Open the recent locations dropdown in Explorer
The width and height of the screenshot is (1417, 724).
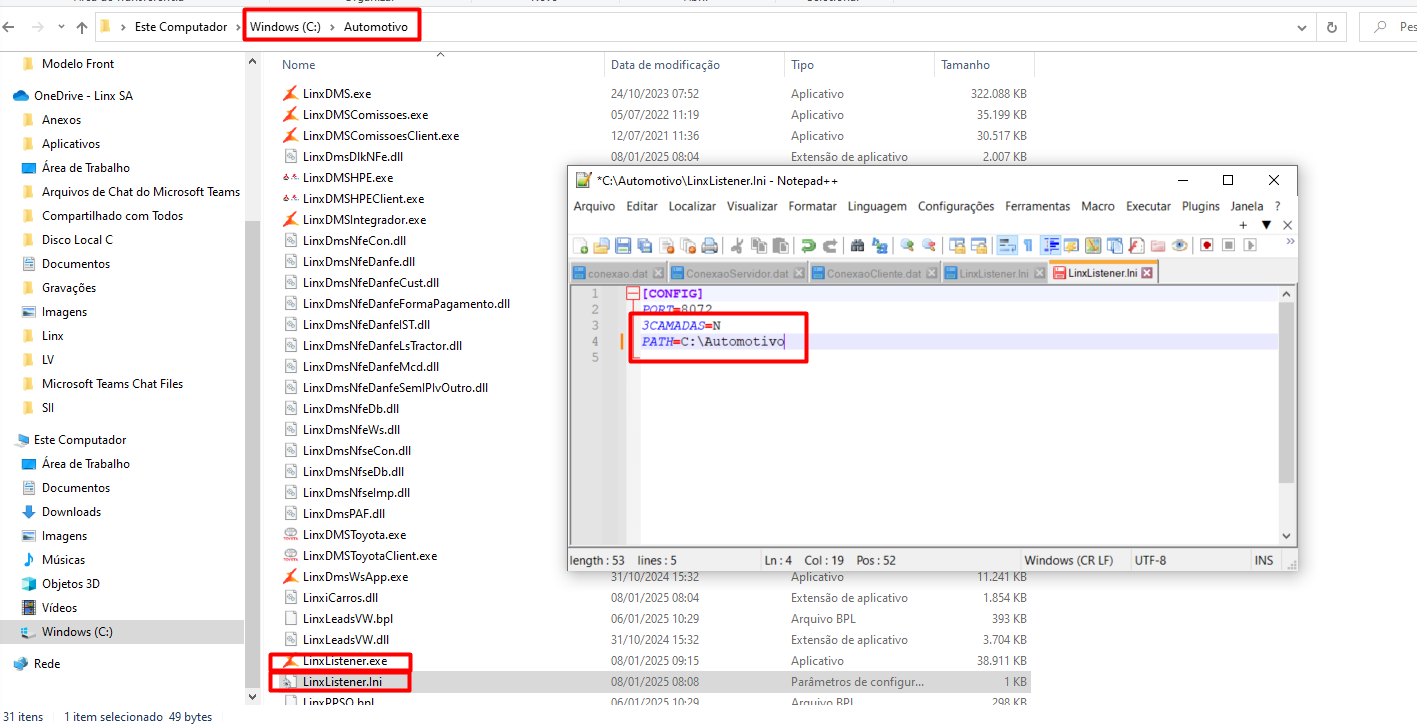[x=59, y=28]
